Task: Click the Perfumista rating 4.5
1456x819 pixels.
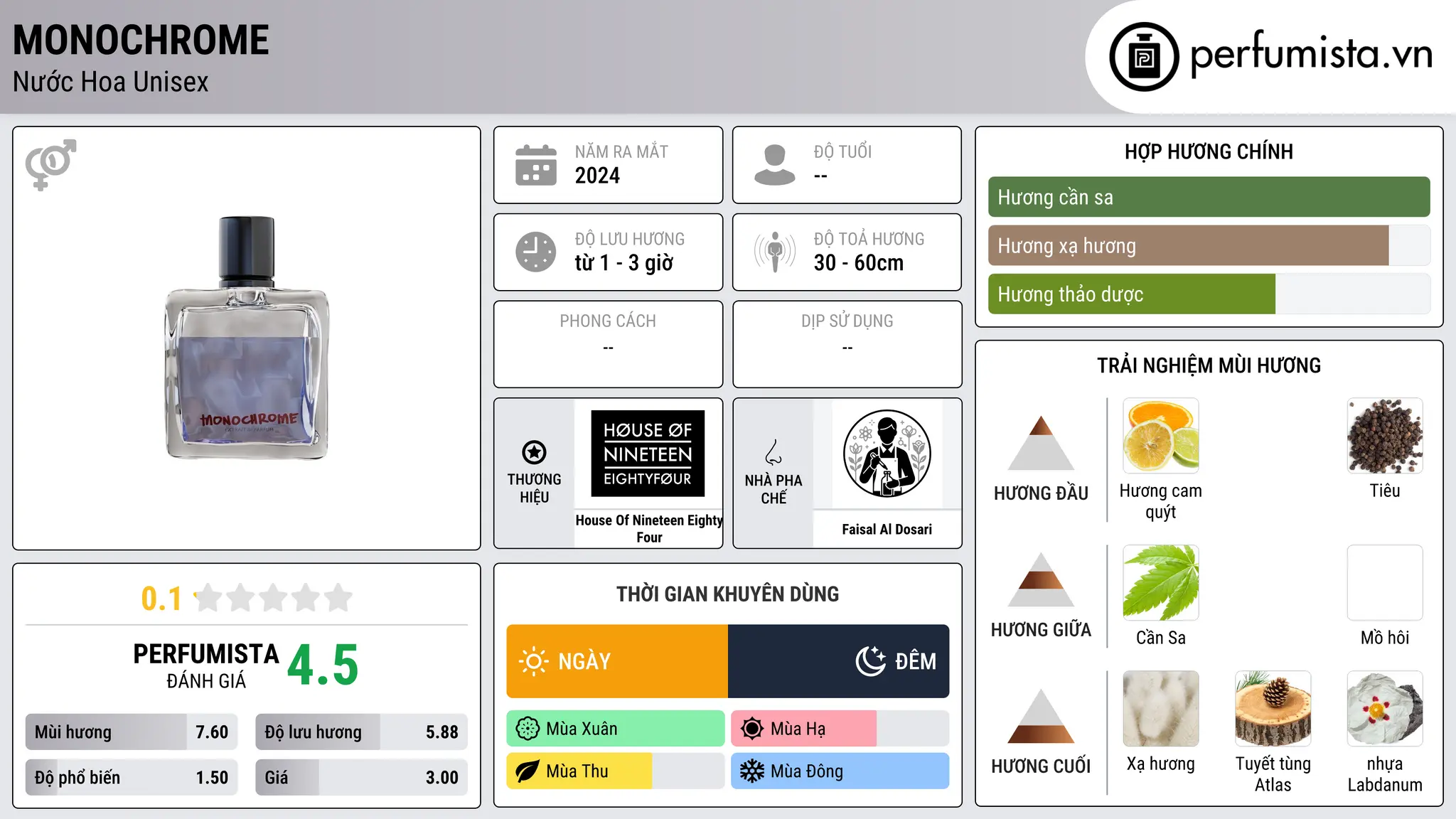Action: click(x=323, y=665)
